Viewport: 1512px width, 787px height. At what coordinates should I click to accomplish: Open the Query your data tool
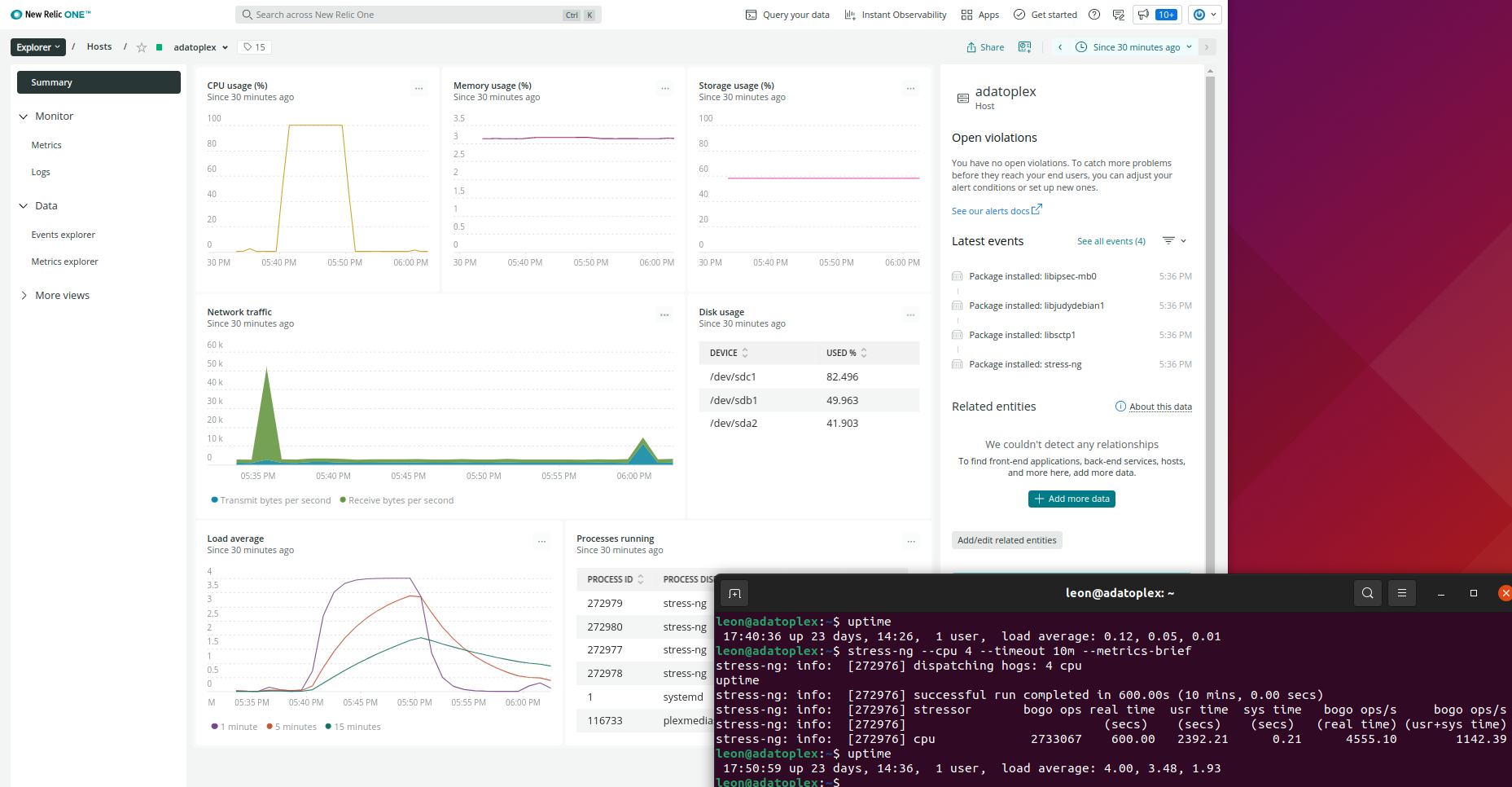click(787, 14)
